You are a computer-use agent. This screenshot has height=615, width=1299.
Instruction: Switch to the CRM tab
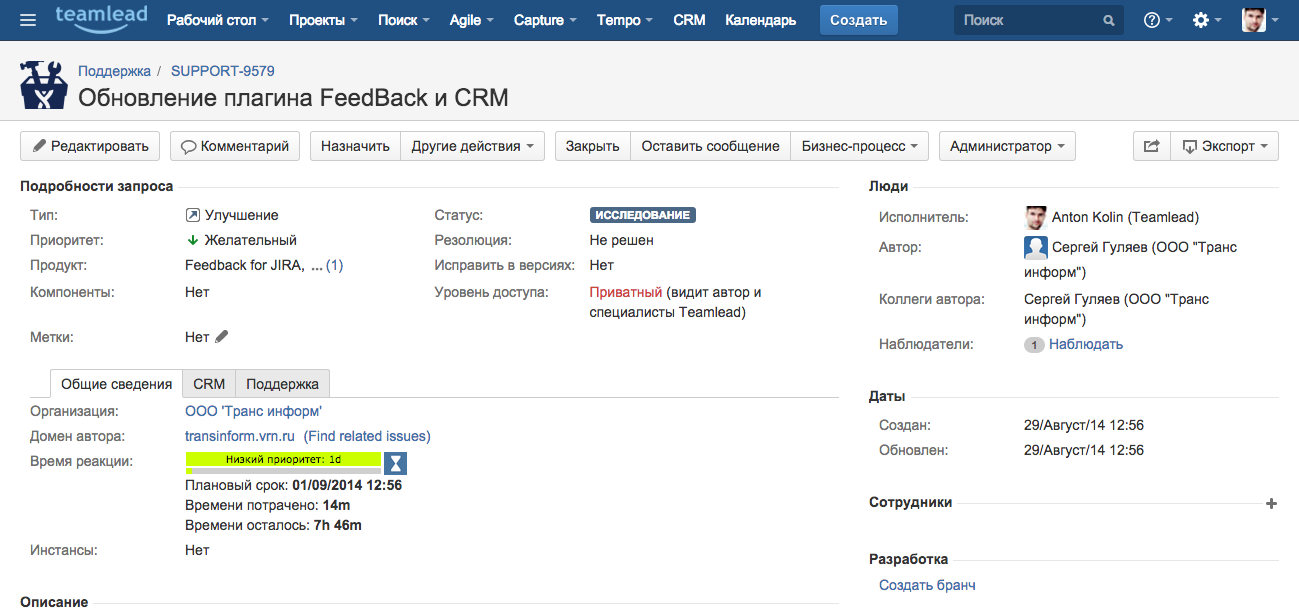[x=209, y=384]
